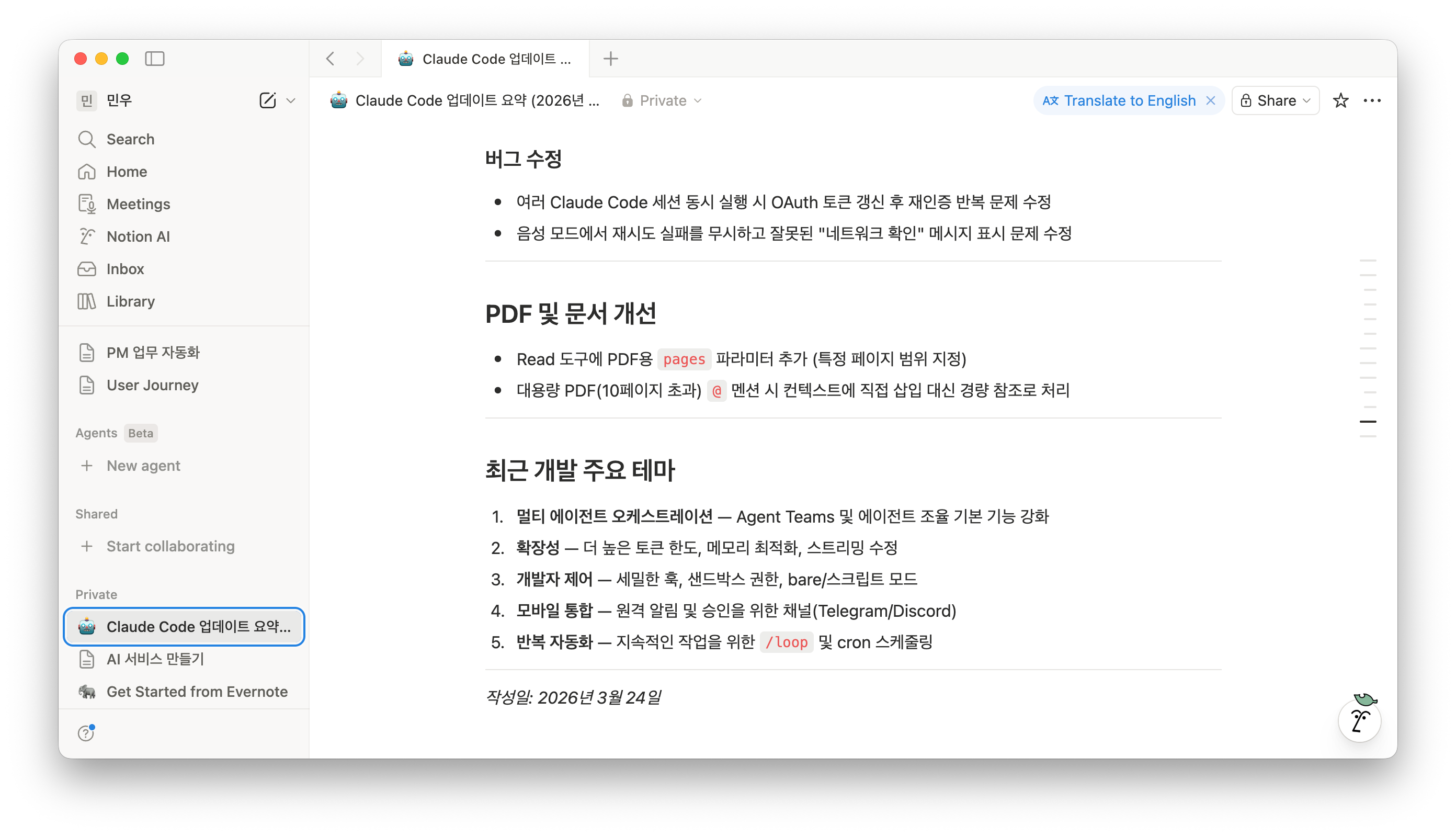Open Inbox in the sidebar
Screen dimensions: 1456x836
pos(184,269)
